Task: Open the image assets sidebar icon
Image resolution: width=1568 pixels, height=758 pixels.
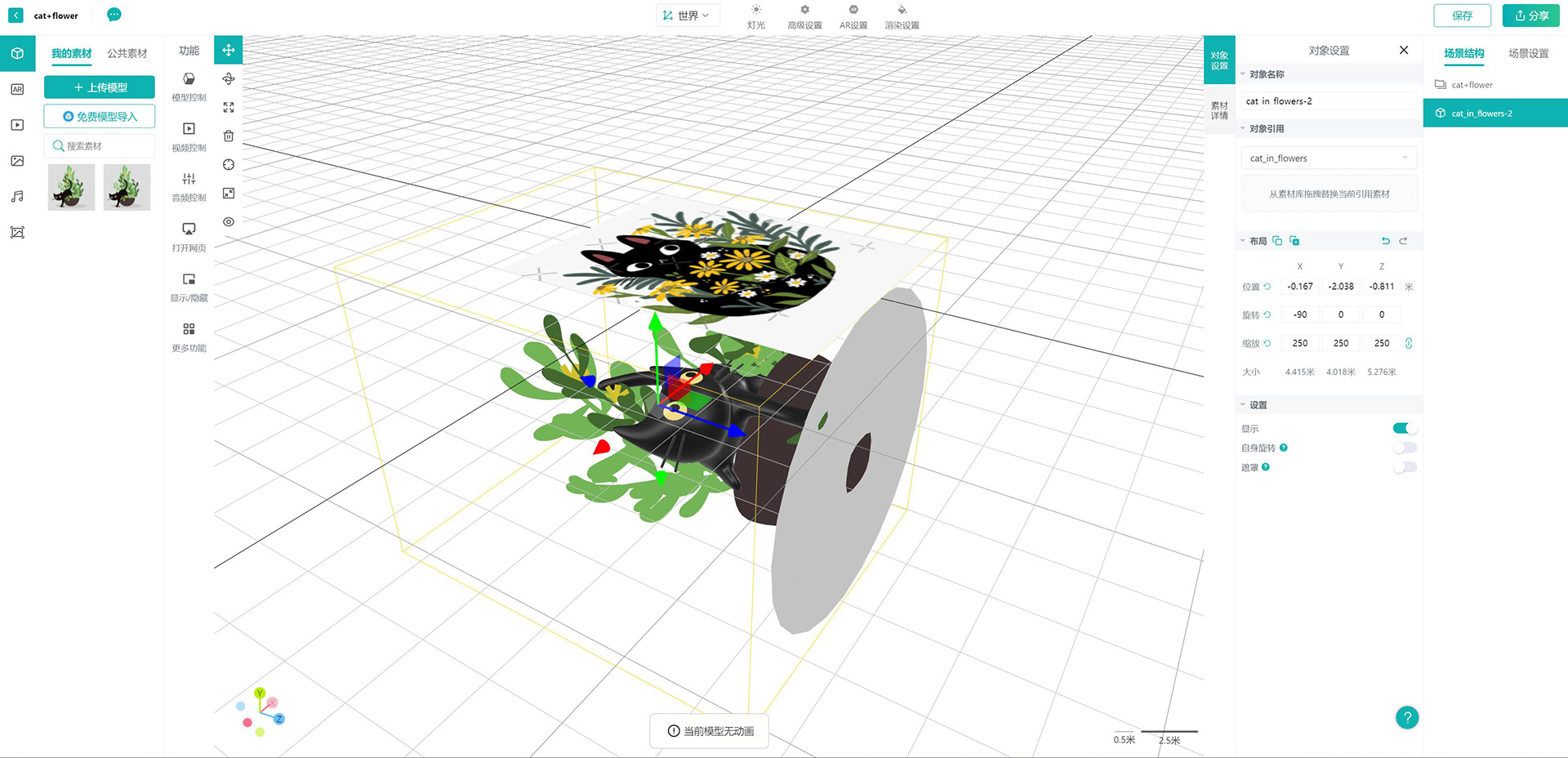Action: pos(17,161)
